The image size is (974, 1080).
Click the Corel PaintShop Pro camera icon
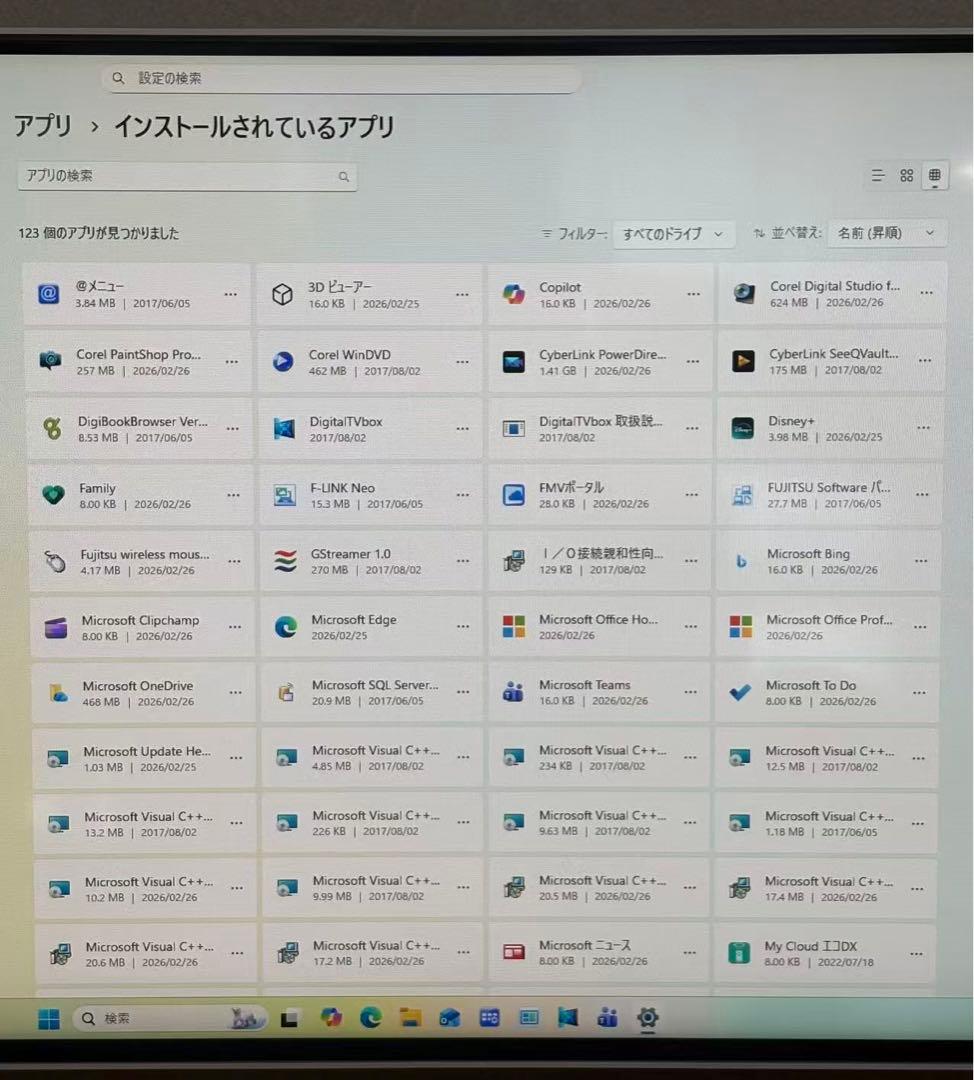(x=50, y=360)
